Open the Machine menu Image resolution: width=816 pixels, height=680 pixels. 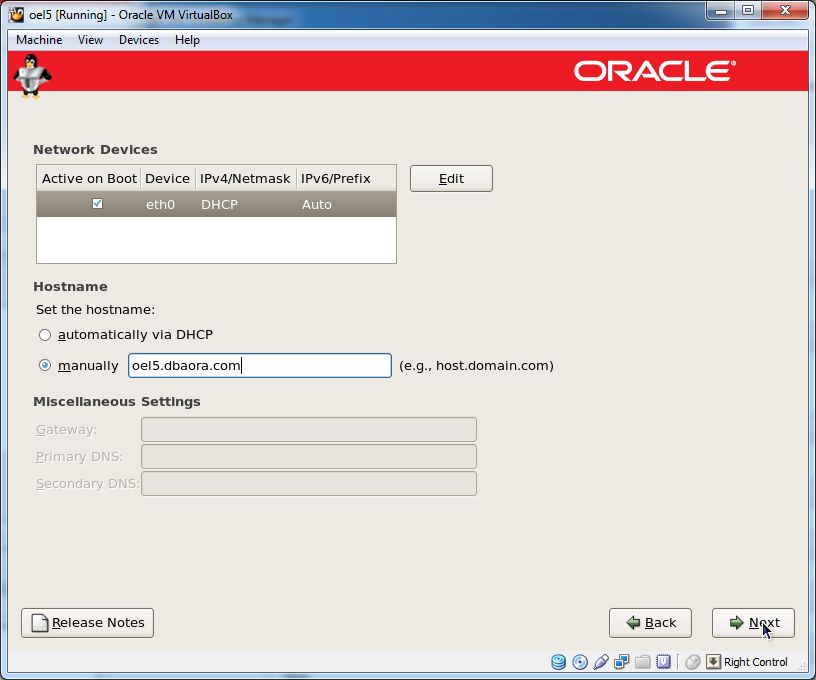tap(39, 40)
